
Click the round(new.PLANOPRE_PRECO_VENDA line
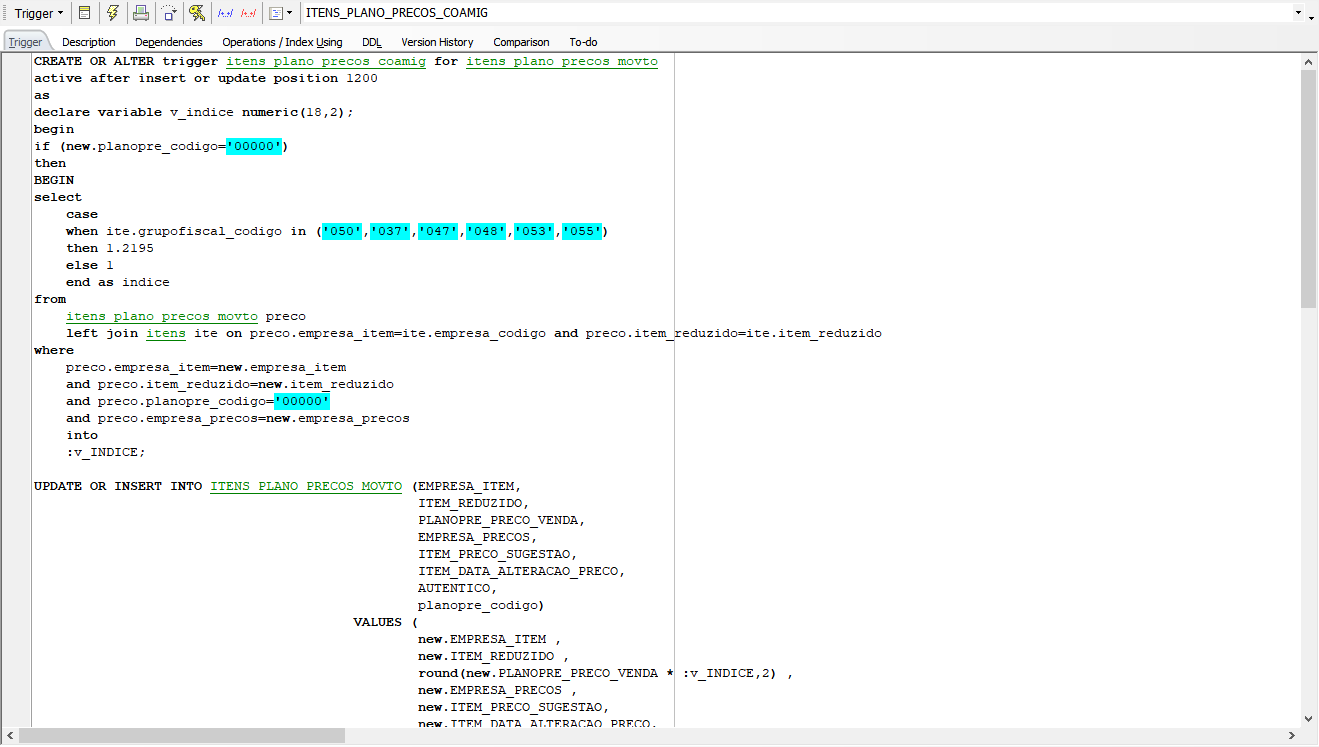click(x=606, y=673)
